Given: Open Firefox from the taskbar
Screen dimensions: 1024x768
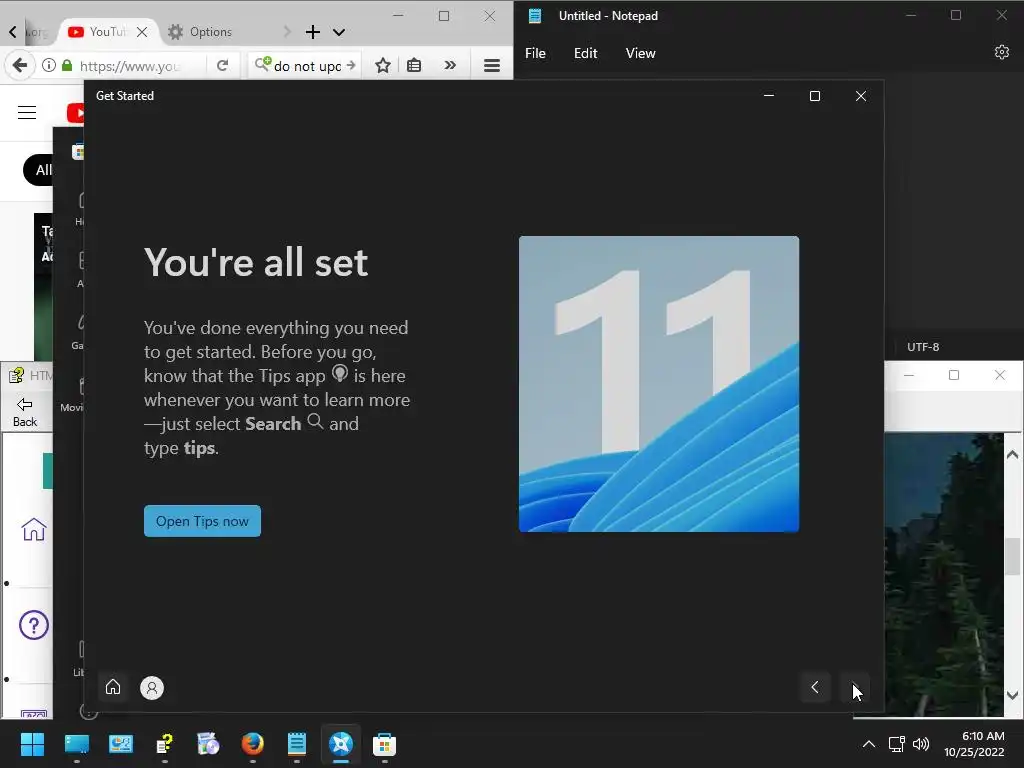Looking at the screenshot, I should (253, 744).
